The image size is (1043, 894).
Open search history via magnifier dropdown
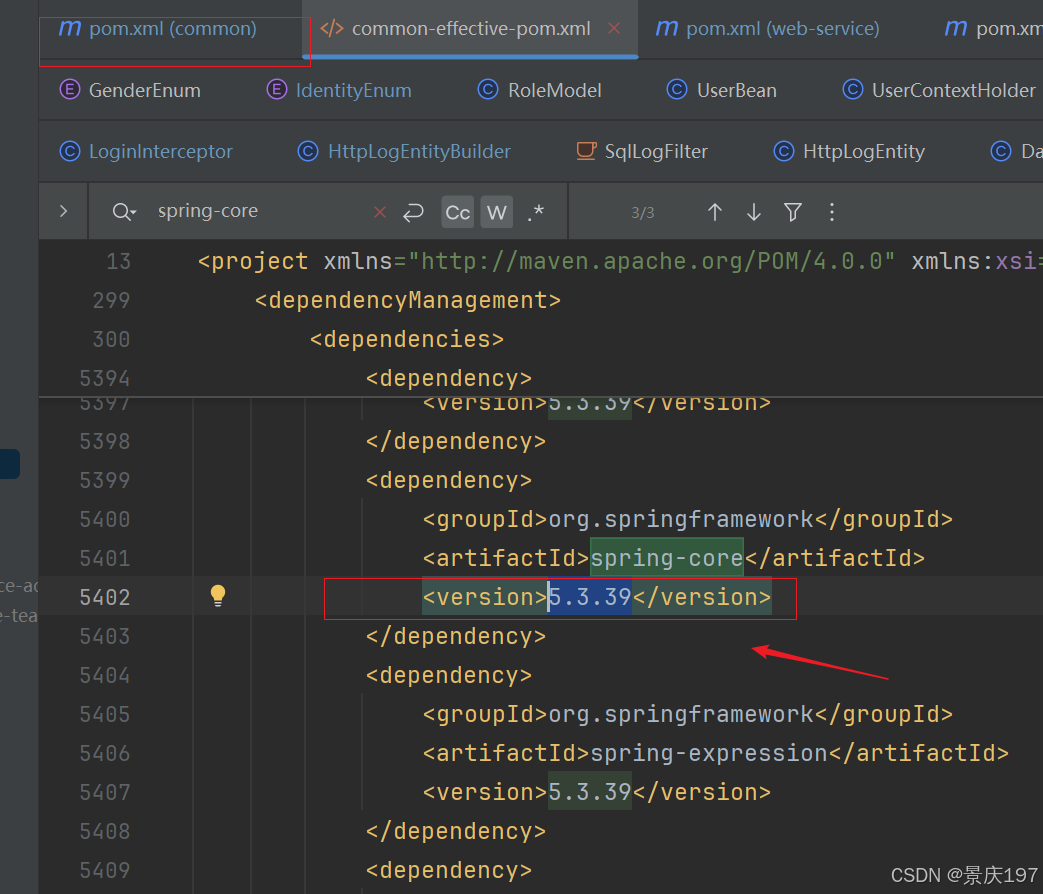(x=122, y=212)
